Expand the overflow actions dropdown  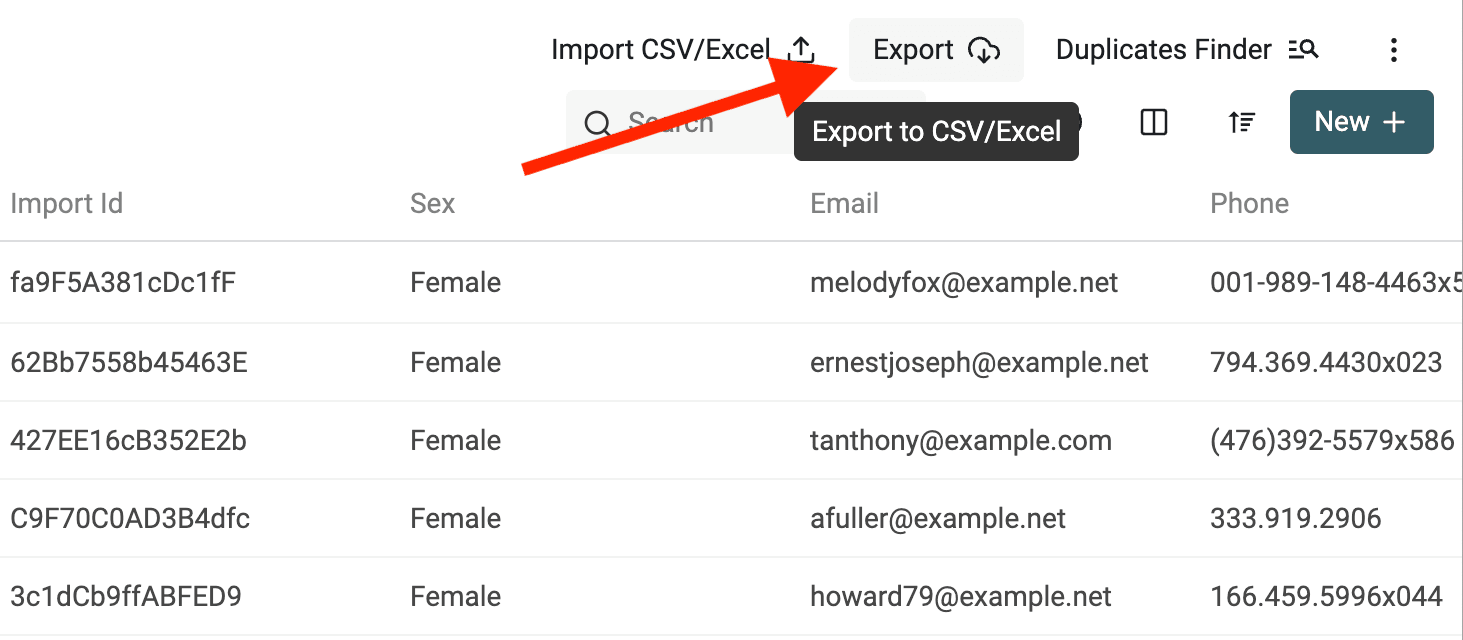click(1393, 49)
